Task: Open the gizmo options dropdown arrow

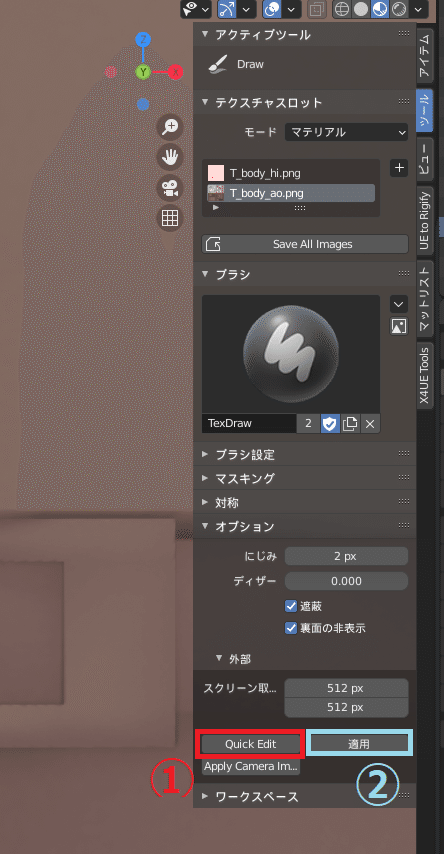Action: tap(247, 9)
